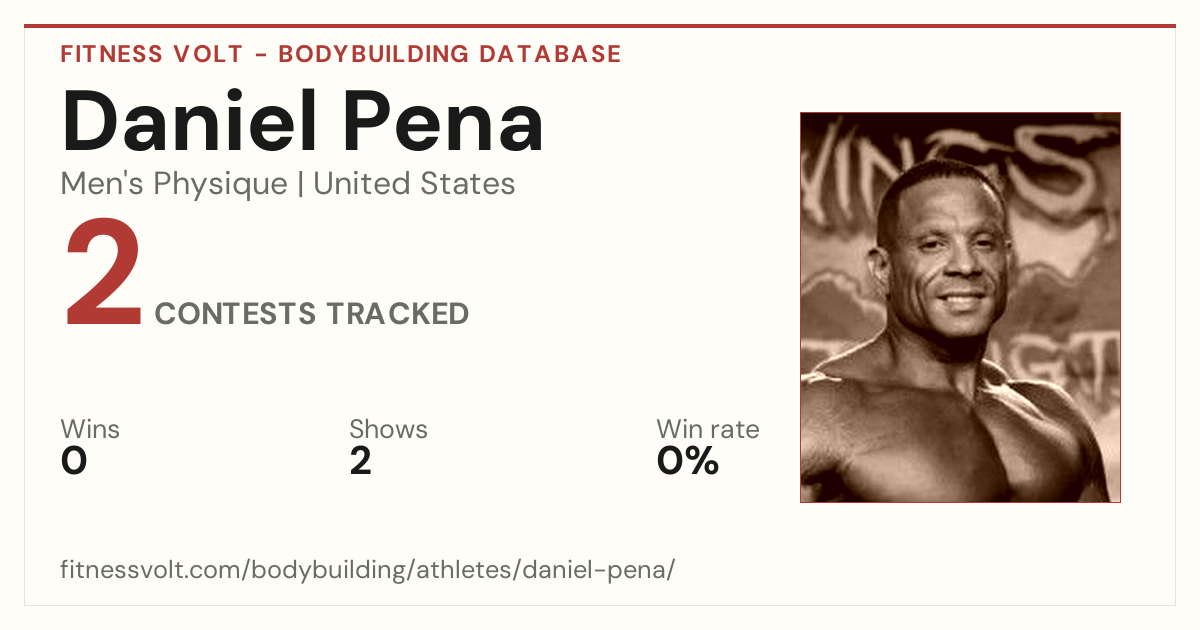Click the 0% win rate value
The height and width of the screenshot is (630, 1200).
point(688,461)
